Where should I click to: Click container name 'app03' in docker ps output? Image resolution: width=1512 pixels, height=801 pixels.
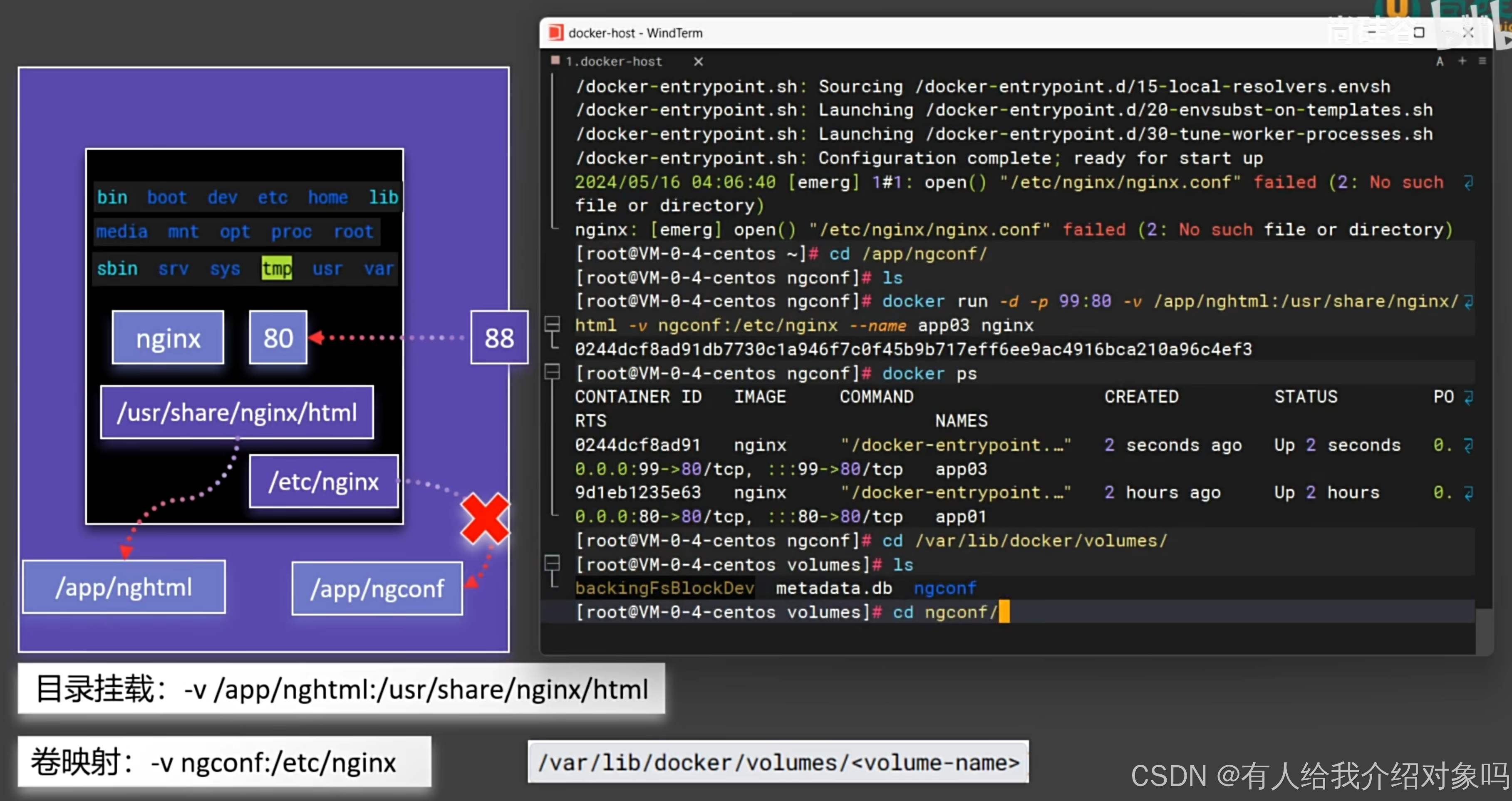(961, 470)
